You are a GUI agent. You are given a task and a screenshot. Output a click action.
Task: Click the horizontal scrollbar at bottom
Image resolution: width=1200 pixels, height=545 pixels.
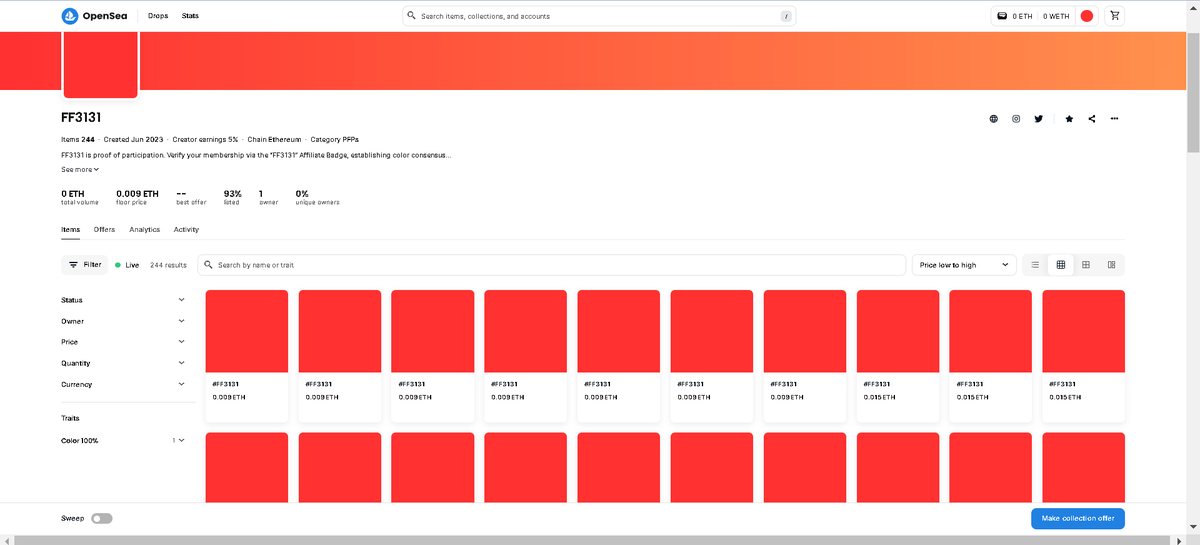tap(594, 540)
